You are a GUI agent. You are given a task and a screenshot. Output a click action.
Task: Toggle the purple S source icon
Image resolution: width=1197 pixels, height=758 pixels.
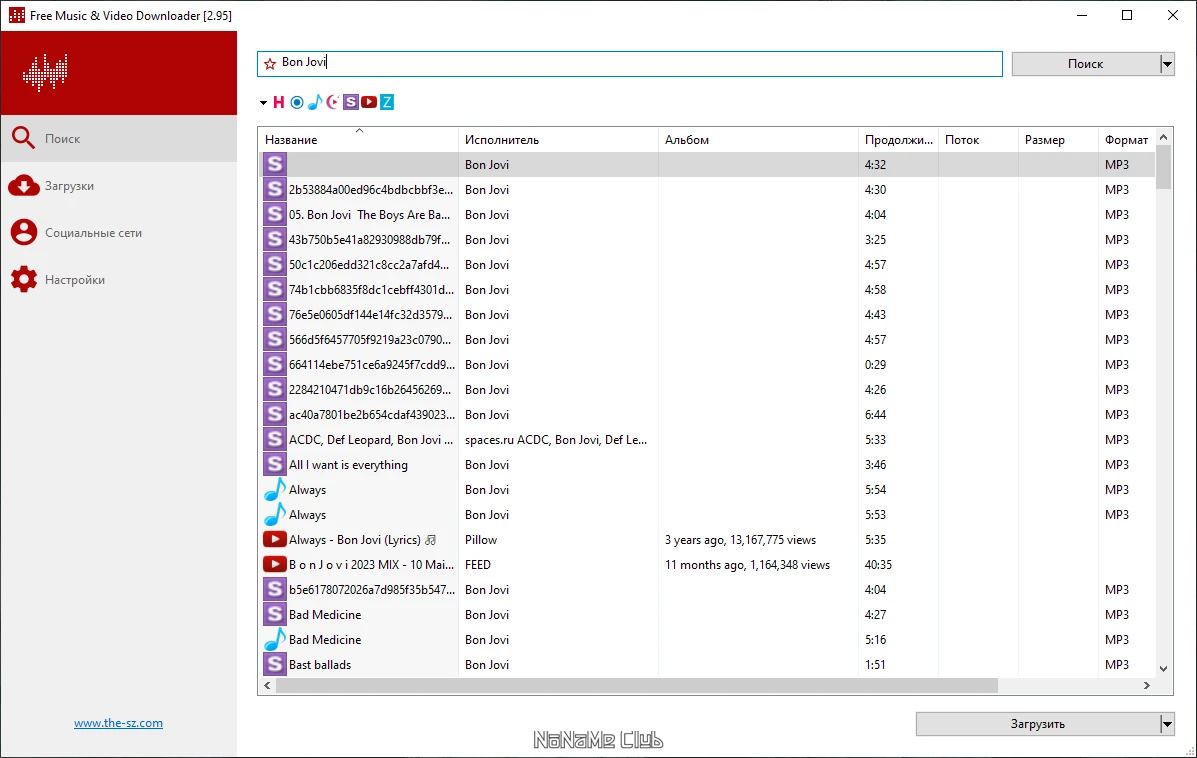(x=350, y=102)
